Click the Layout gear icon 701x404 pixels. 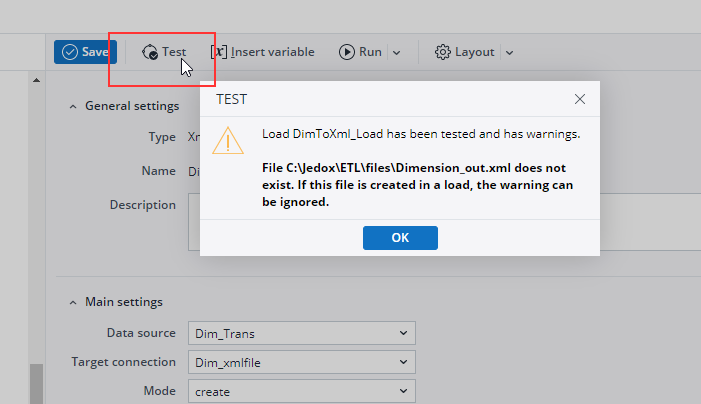[x=442, y=52]
